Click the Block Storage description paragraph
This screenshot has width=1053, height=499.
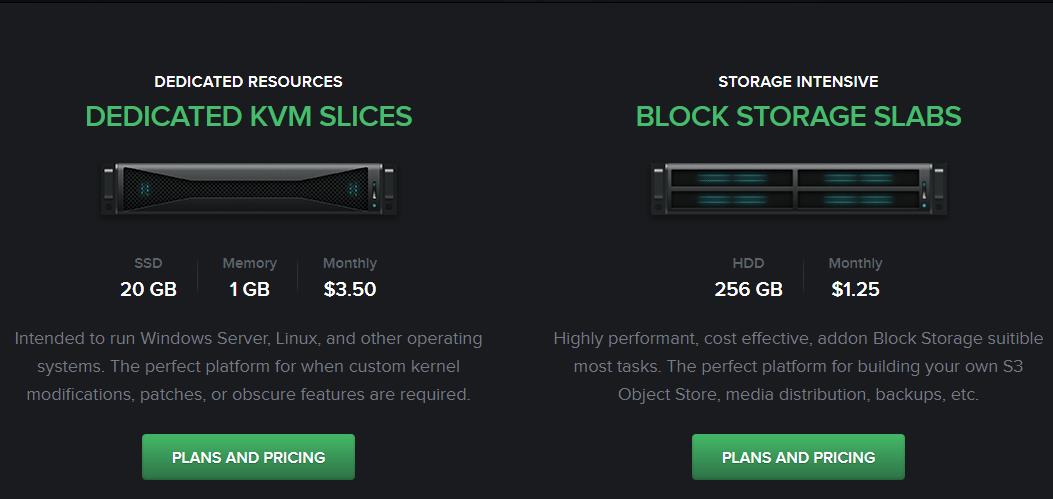[x=798, y=366]
